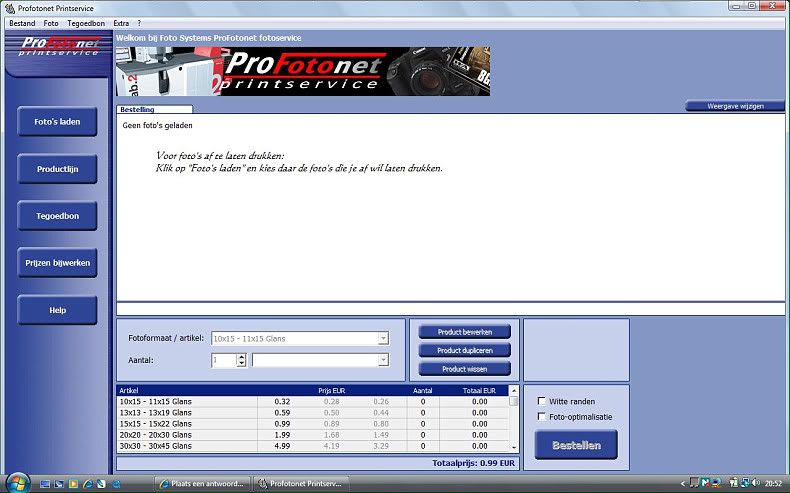Open the Bestand menu
The height and width of the screenshot is (493, 790).
click(x=22, y=22)
